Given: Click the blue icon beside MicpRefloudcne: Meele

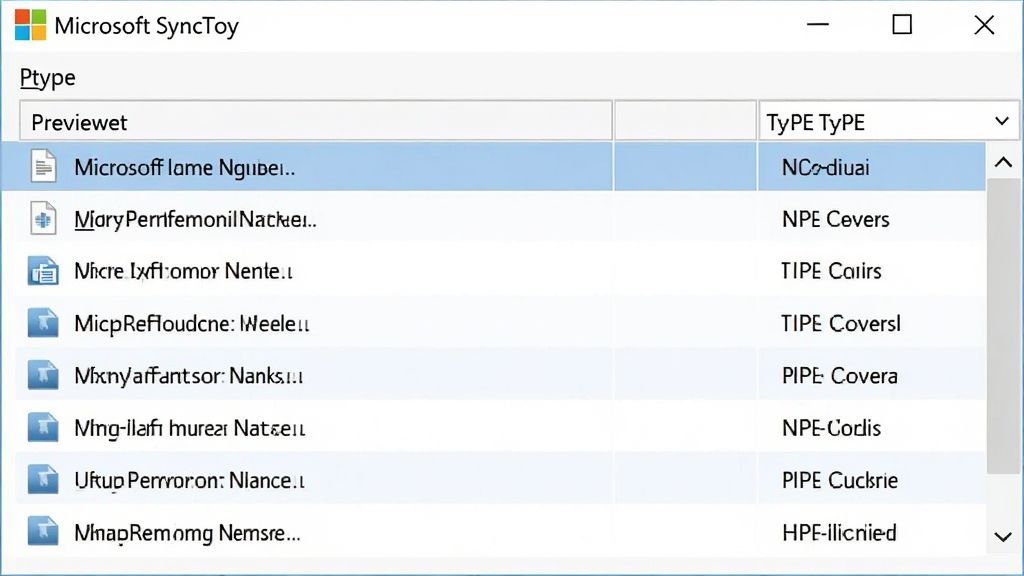Looking at the screenshot, I should coord(43,323).
